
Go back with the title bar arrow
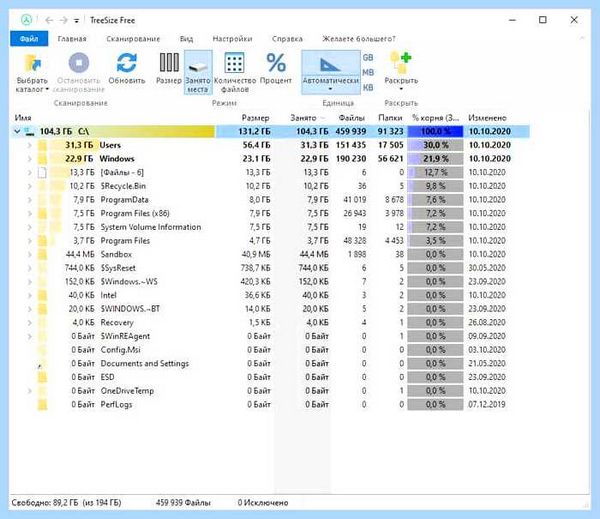tap(49, 20)
